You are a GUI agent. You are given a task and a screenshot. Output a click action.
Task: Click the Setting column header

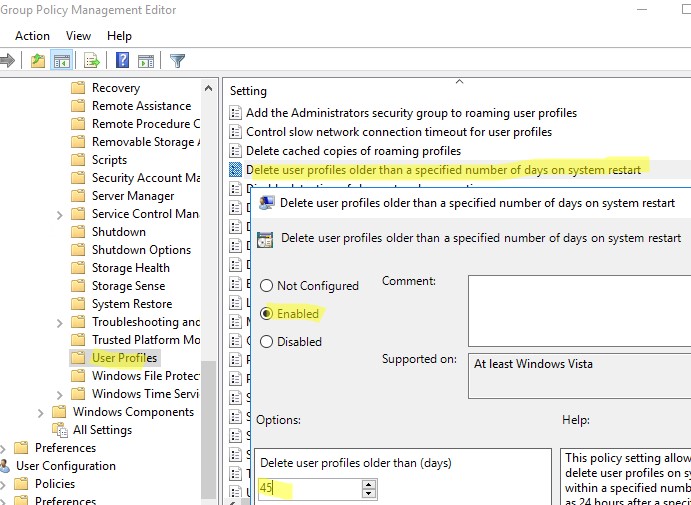pos(248,91)
